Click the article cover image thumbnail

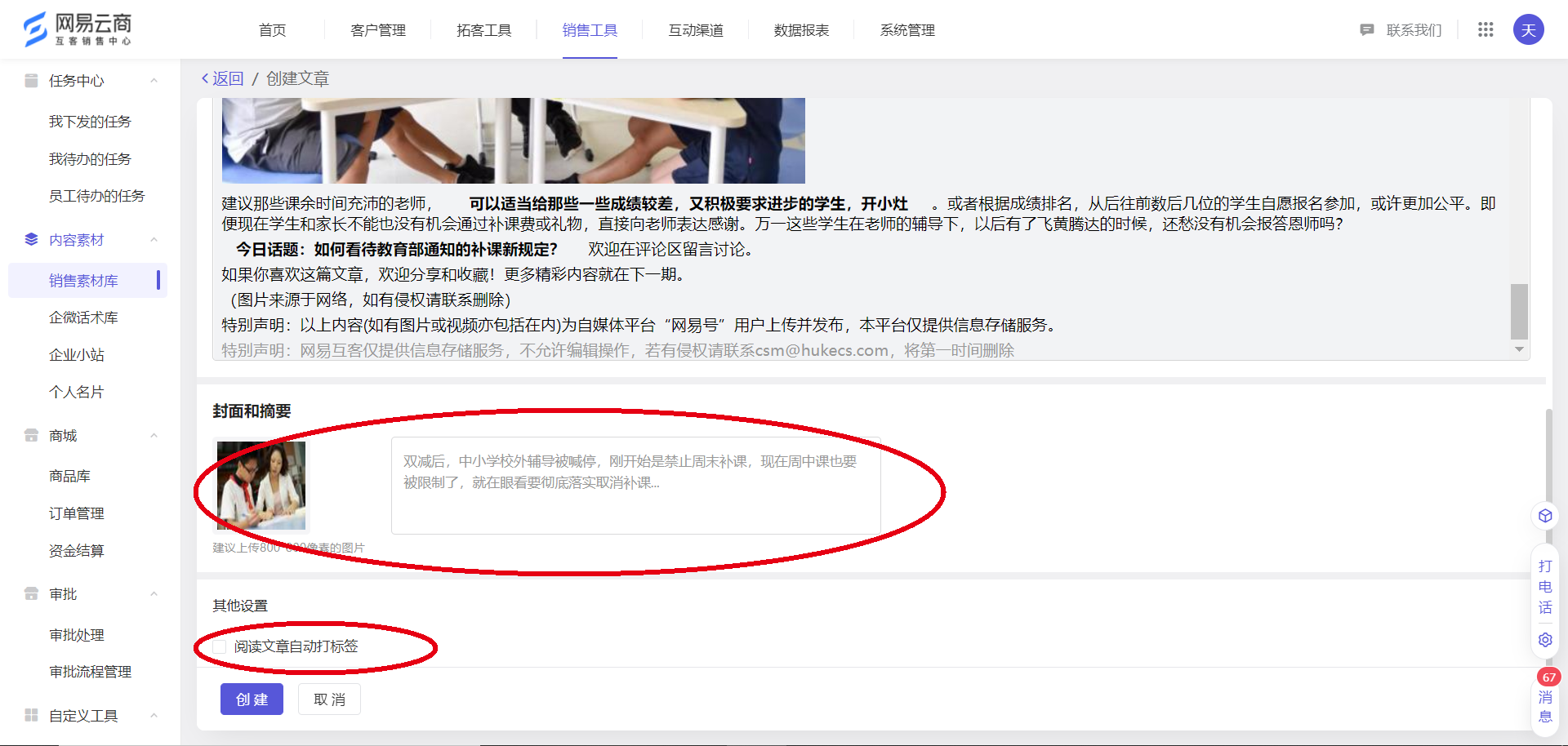pyautogui.click(x=261, y=486)
